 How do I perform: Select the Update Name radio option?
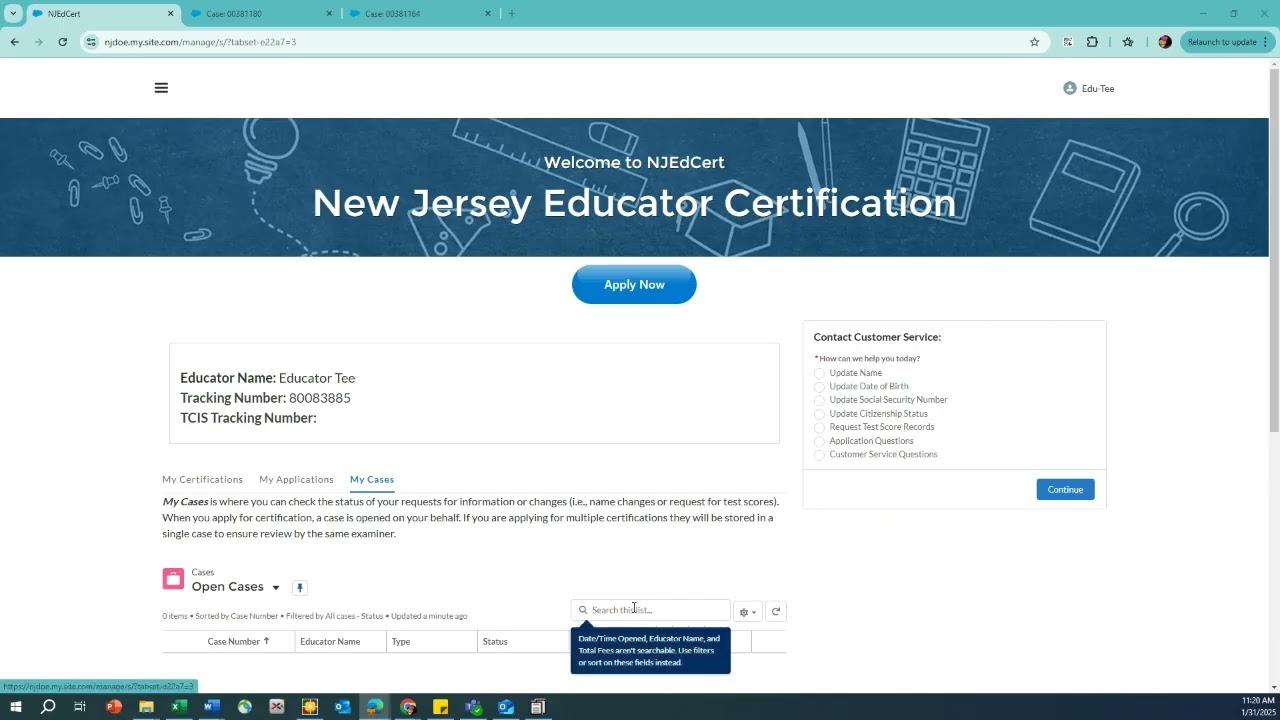pyautogui.click(x=820, y=374)
